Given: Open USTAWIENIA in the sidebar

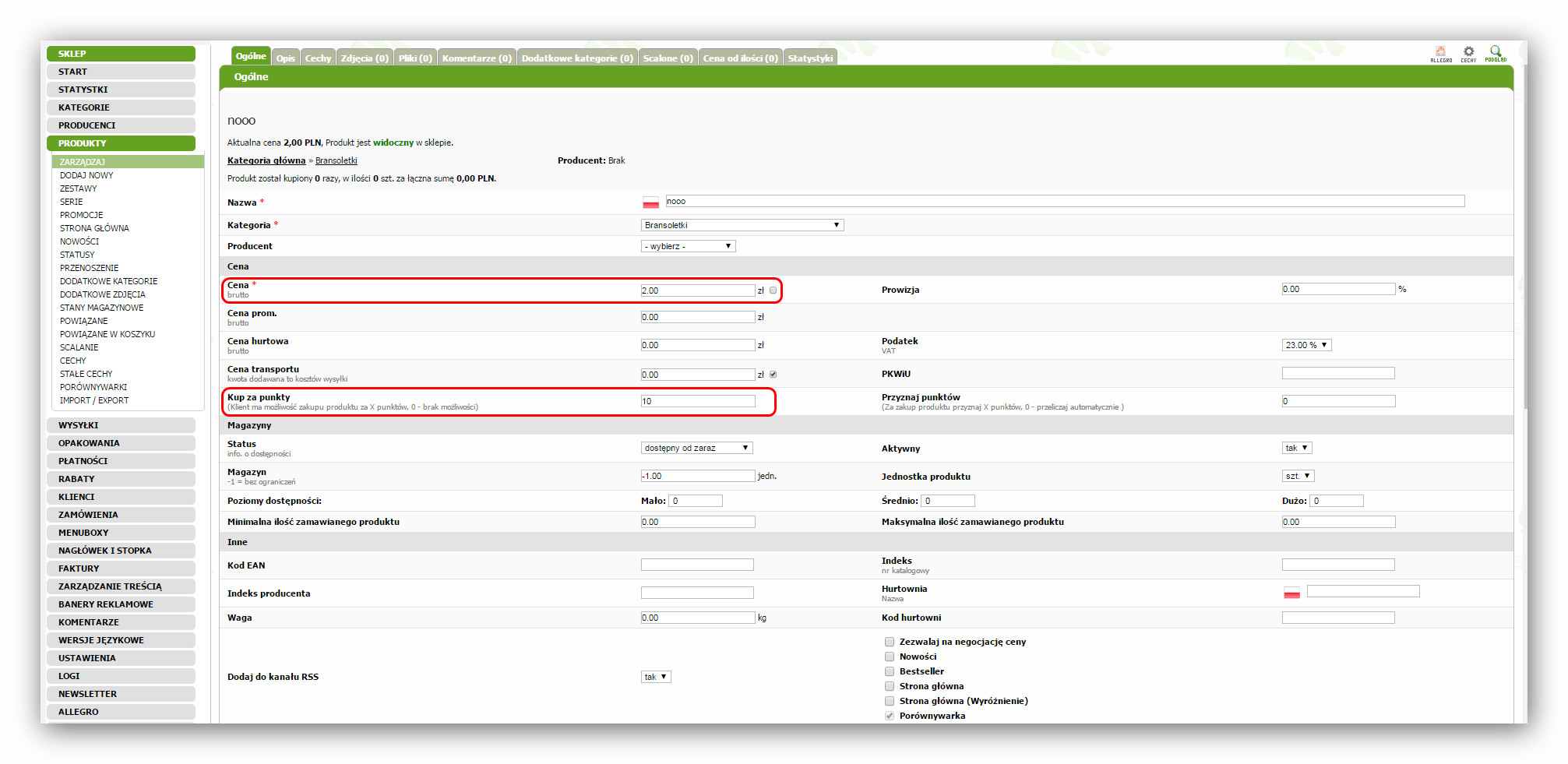Looking at the screenshot, I should coord(121,658).
